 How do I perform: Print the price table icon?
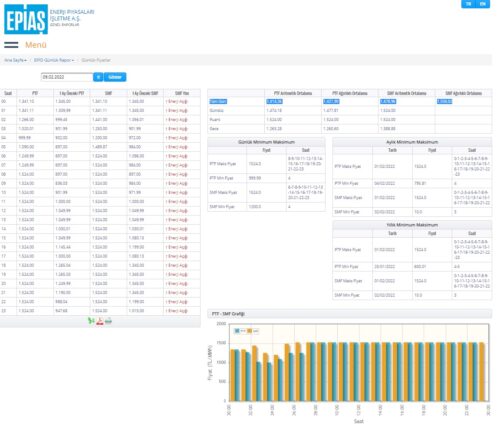(x=108, y=321)
